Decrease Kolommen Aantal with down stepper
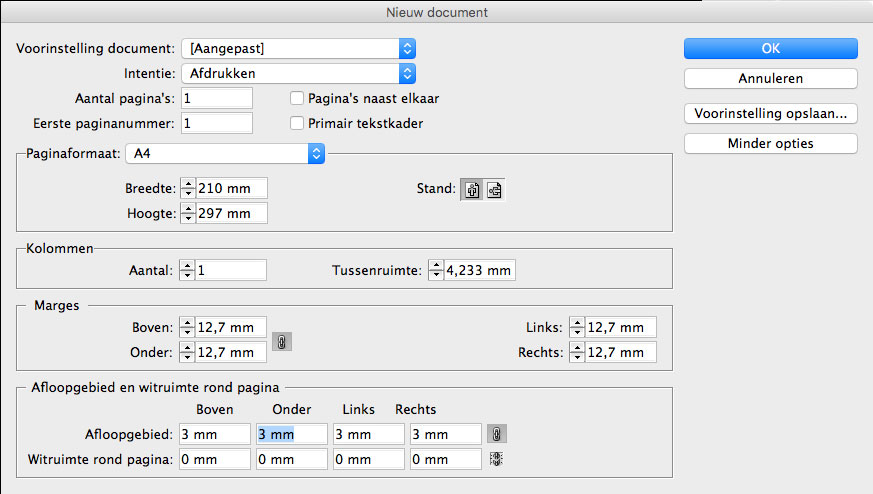The height and width of the screenshot is (494, 873). 187,275
